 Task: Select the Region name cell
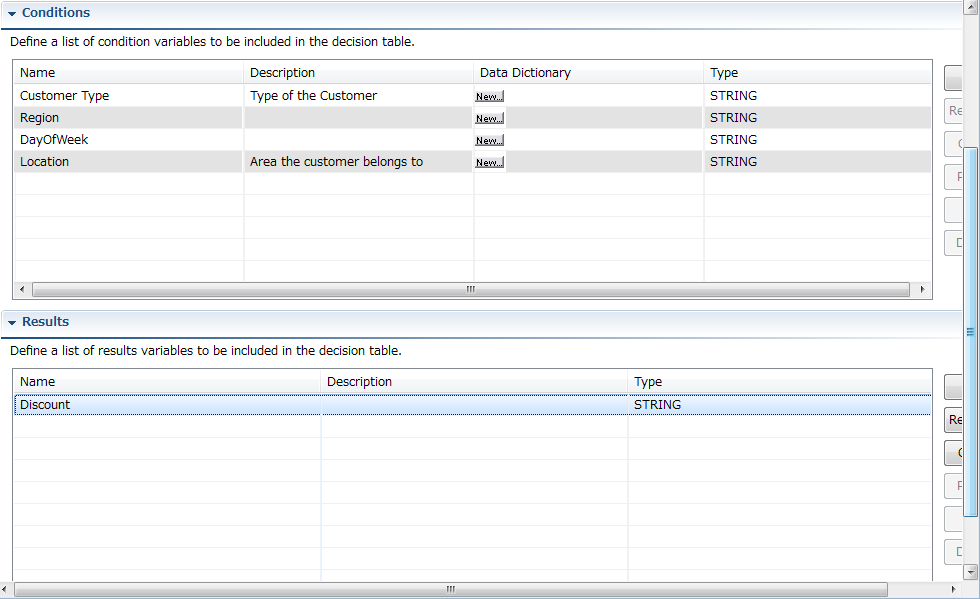(x=128, y=118)
